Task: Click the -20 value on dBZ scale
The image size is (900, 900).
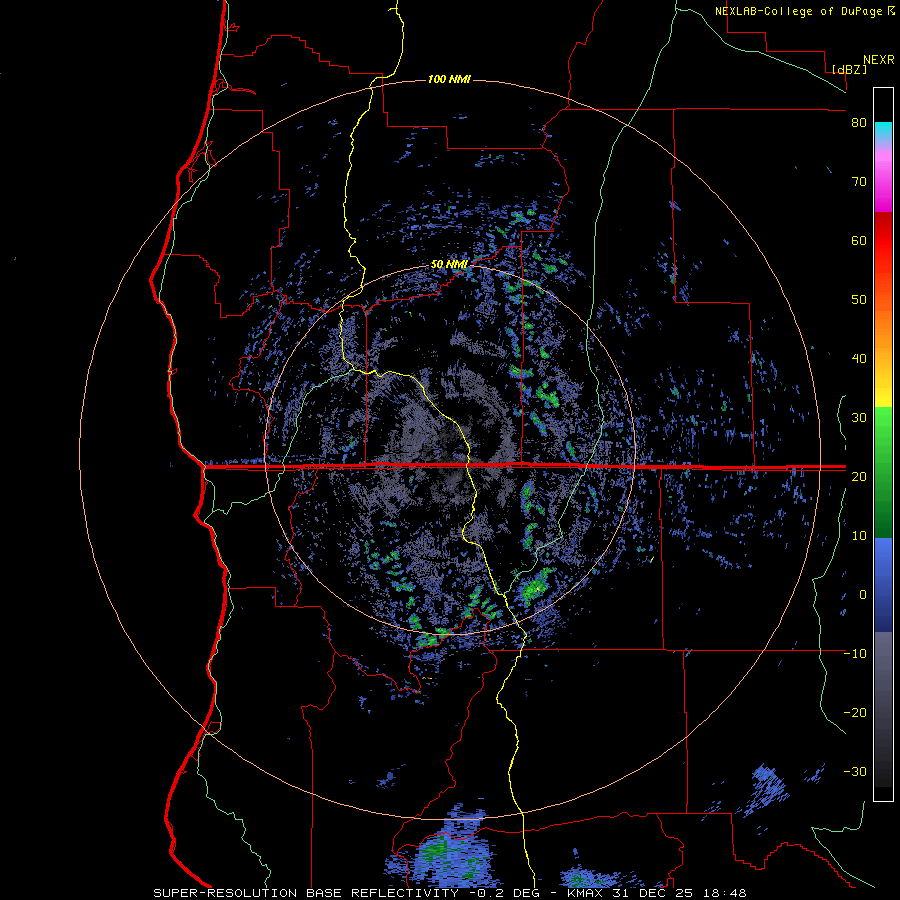Action: pyautogui.click(x=855, y=712)
